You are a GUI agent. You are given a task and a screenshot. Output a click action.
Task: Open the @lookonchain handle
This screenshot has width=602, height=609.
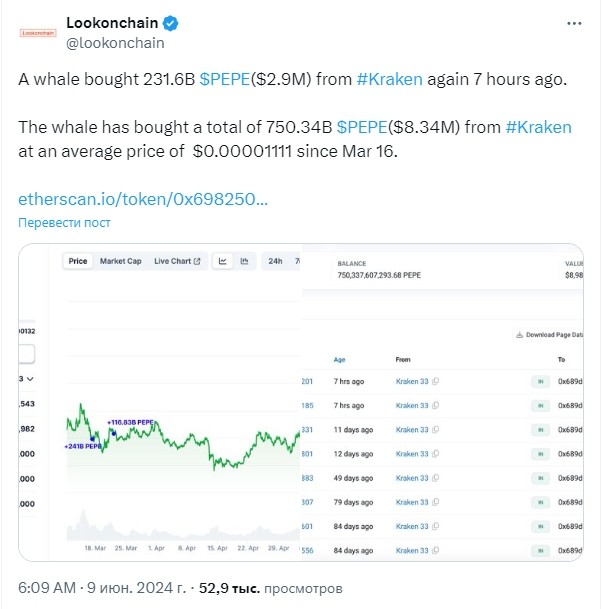[115, 43]
